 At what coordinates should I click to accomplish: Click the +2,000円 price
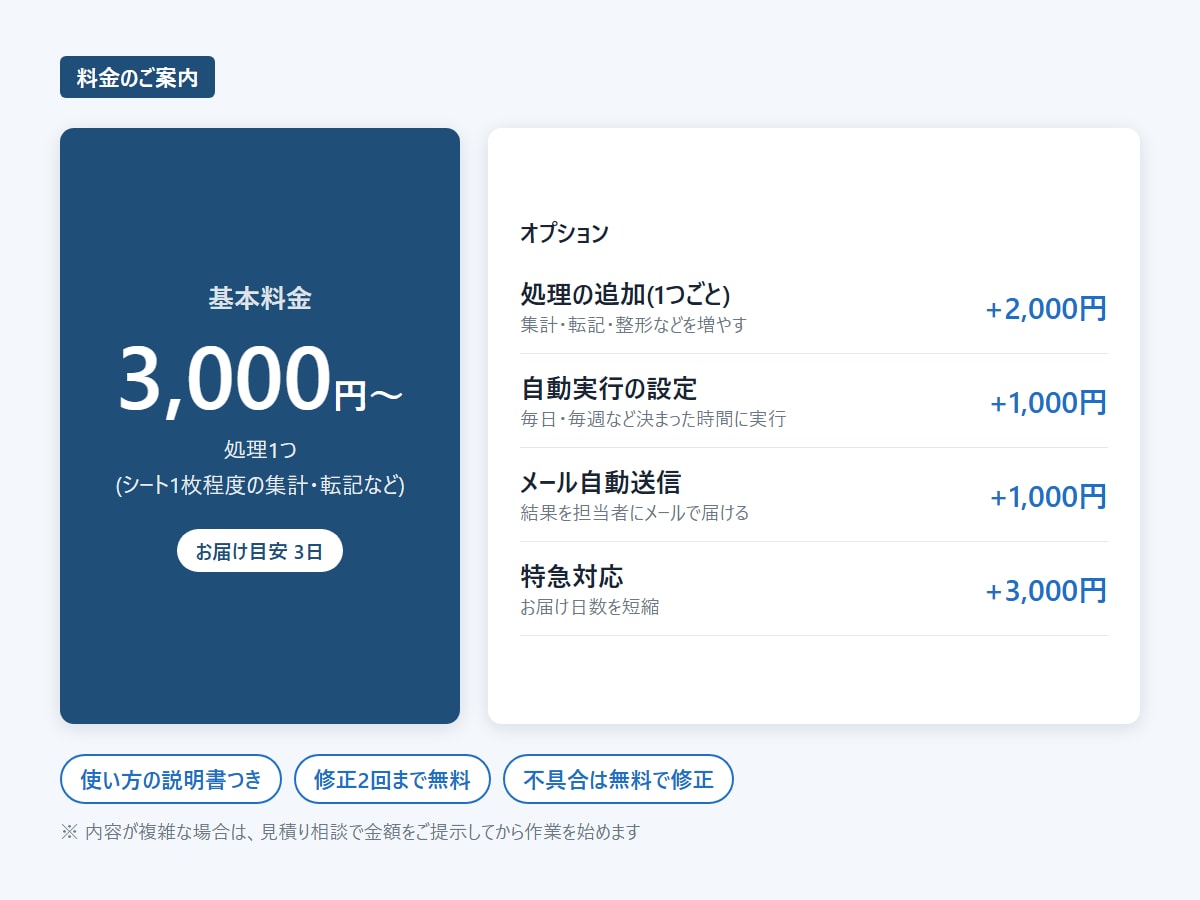(x=1046, y=309)
